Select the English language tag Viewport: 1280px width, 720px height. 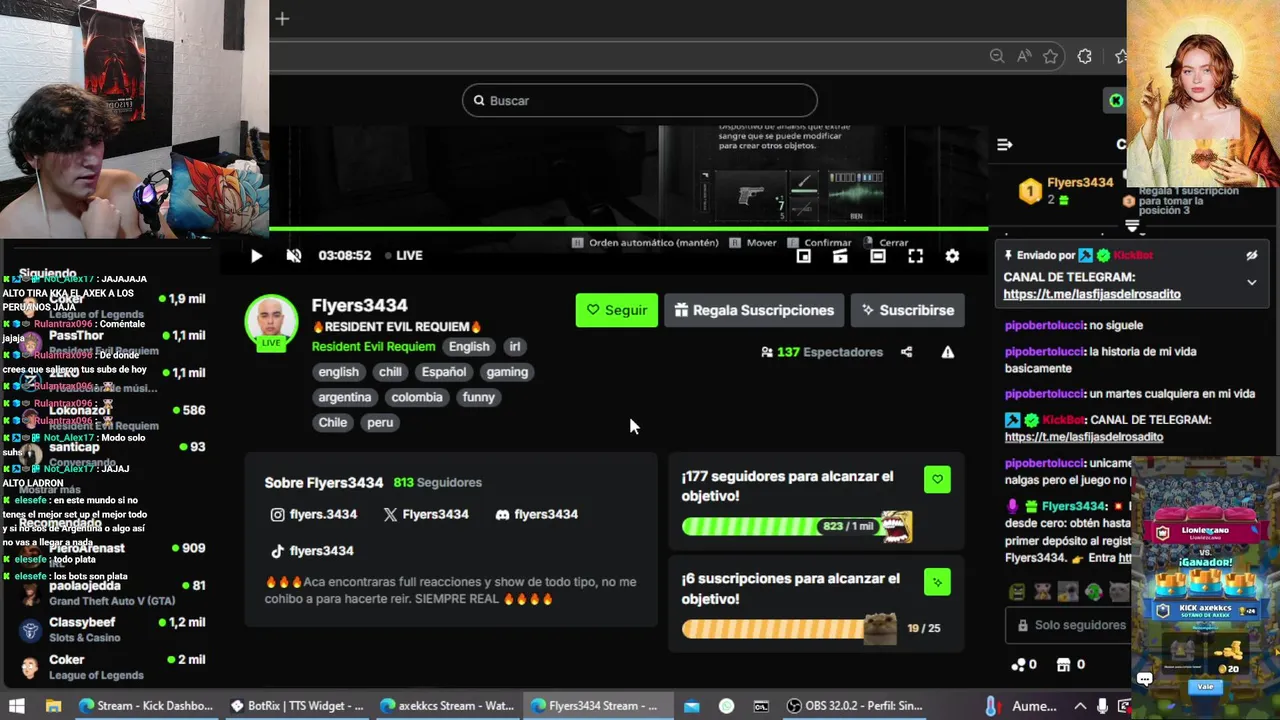469,347
